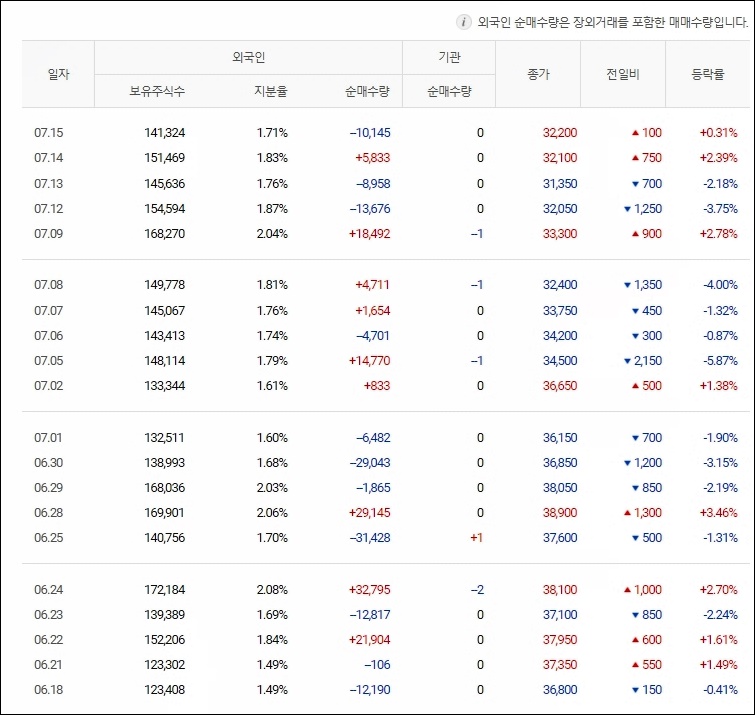This screenshot has width=755, height=715.
Task: Click holdings value 141,324
Action: [165, 133]
